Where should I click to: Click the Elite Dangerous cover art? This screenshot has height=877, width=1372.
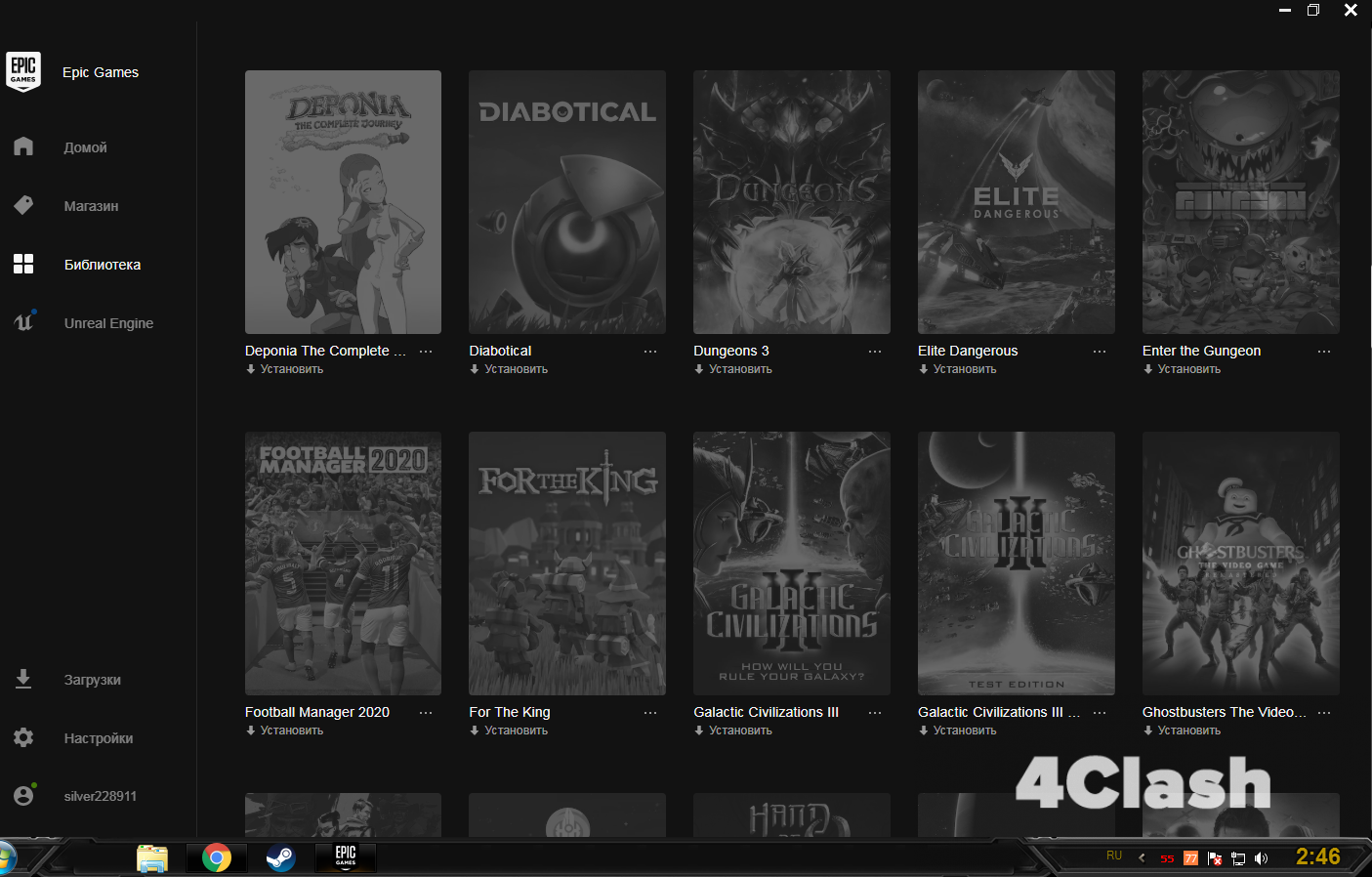[1017, 202]
